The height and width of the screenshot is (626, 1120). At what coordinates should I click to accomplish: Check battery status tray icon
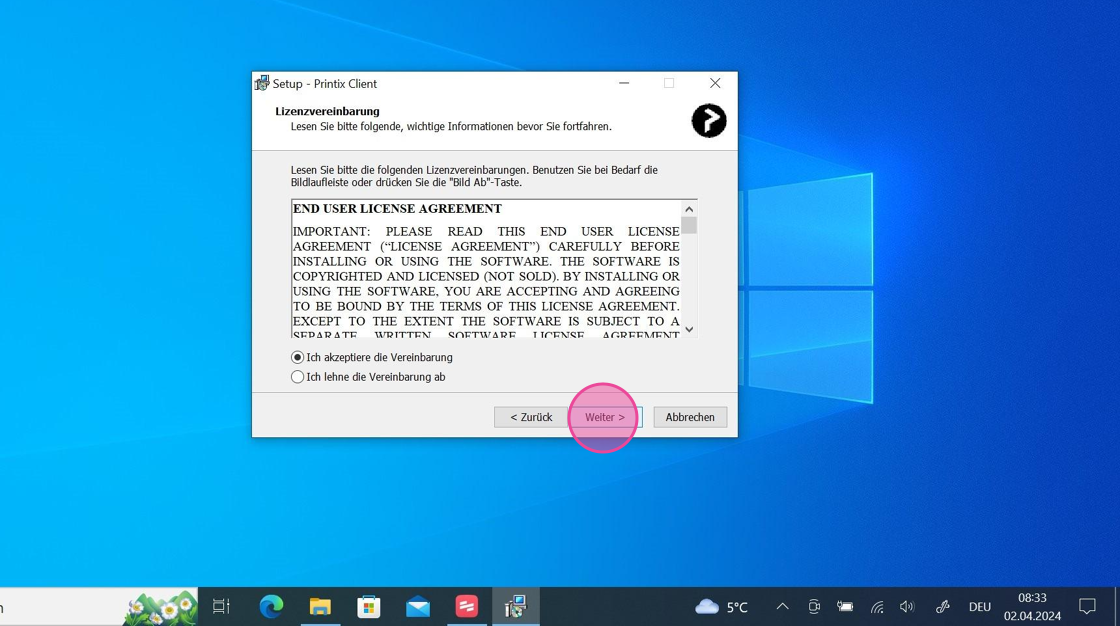coord(845,607)
